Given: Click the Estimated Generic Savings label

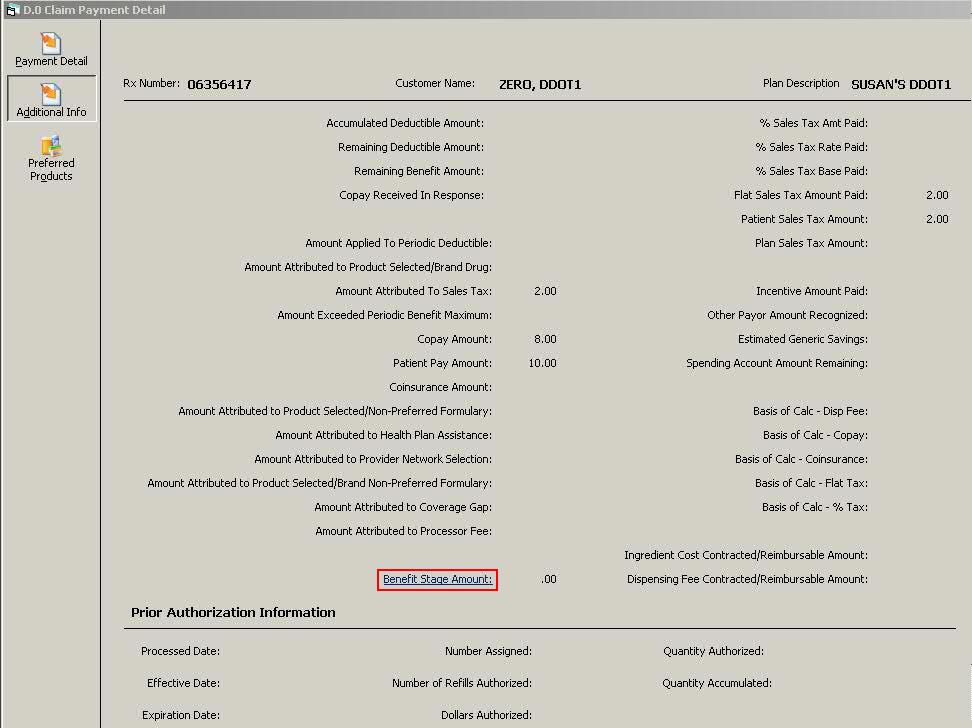Looking at the screenshot, I should coord(803,339).
